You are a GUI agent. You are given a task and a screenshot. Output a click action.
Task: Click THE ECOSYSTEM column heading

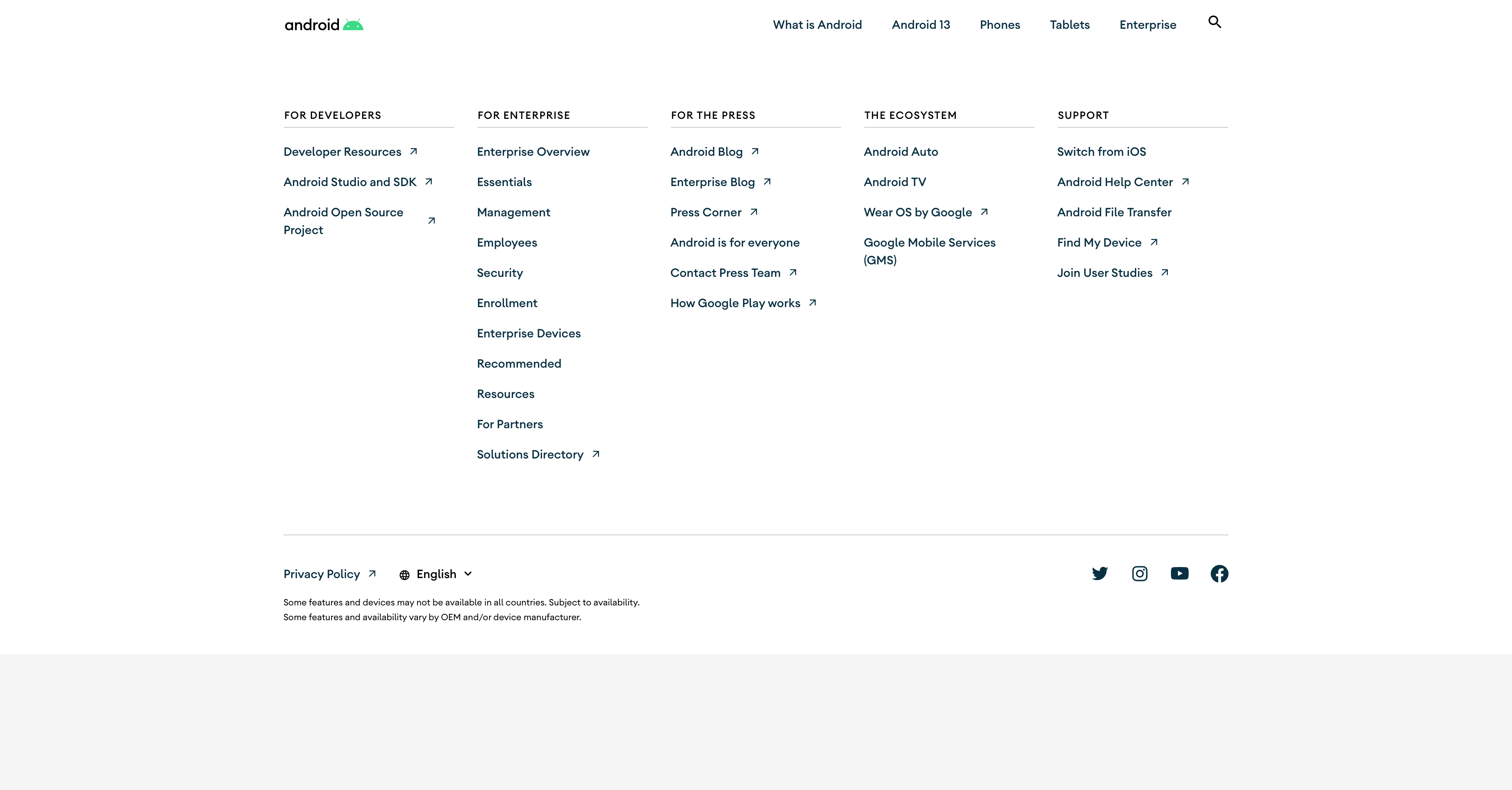[910, 116]
